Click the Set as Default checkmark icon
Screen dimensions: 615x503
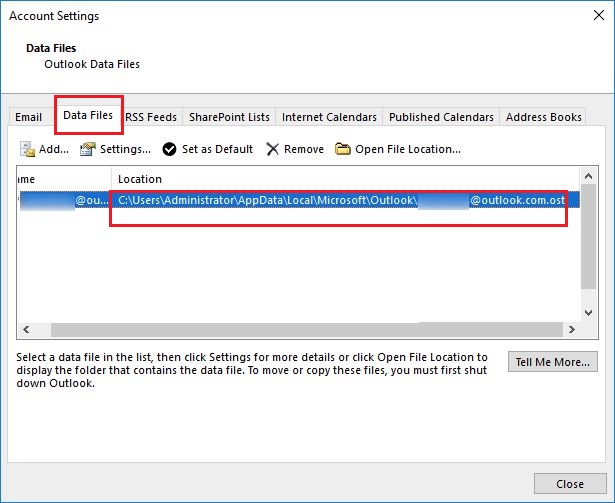pos(169,149)
